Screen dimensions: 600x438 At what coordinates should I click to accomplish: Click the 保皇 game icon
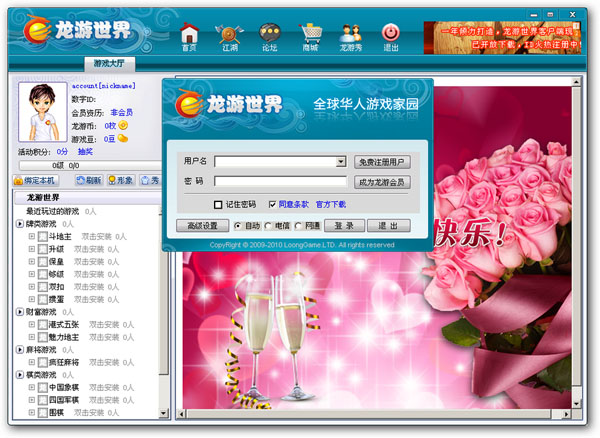coord(43,262)
